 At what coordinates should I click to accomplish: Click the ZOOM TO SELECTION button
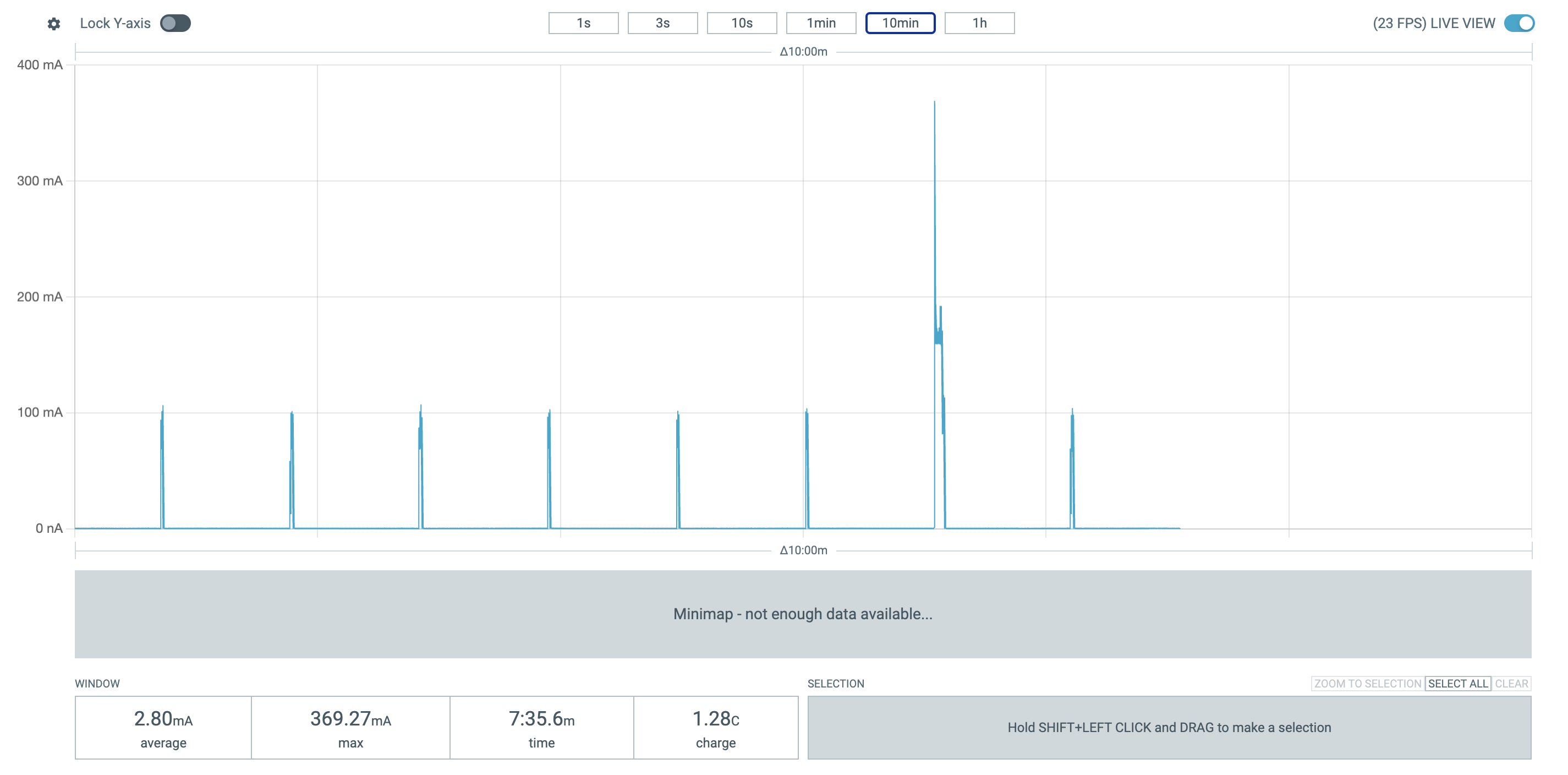point(1367,683)
